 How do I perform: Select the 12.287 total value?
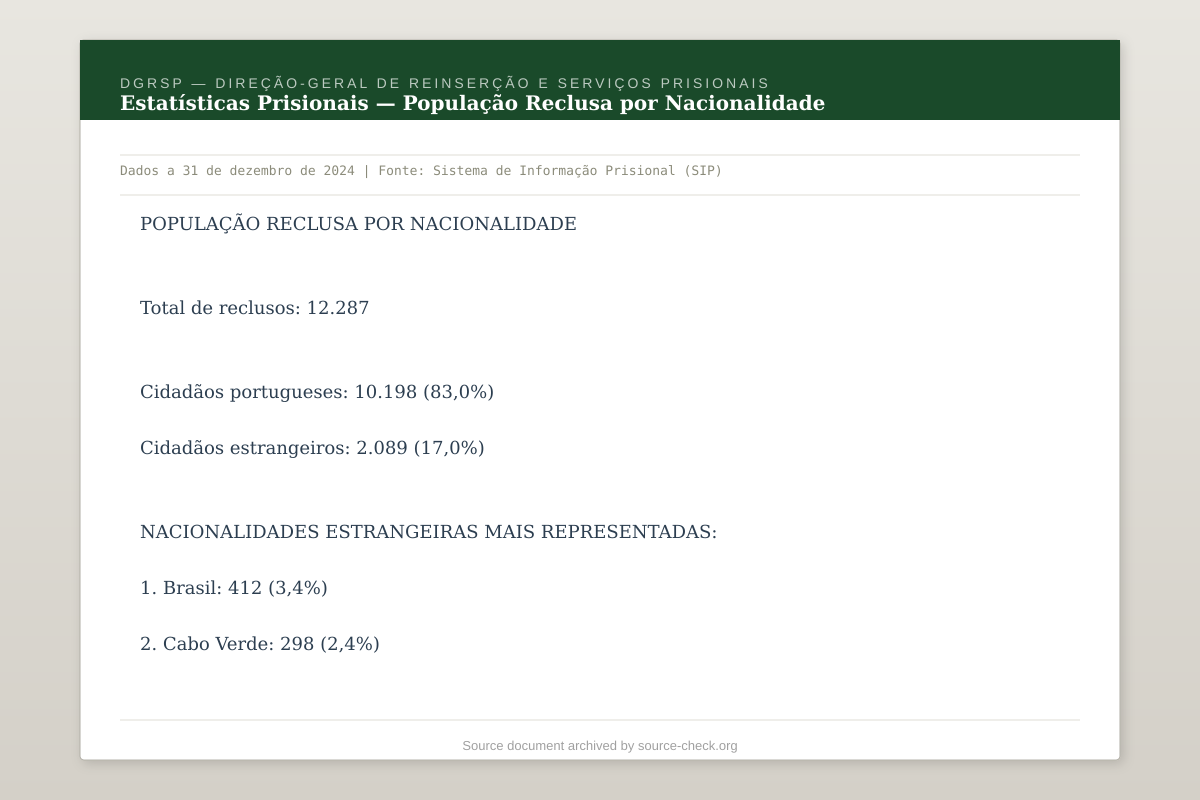pyautogui.click(x=338, y=307)
